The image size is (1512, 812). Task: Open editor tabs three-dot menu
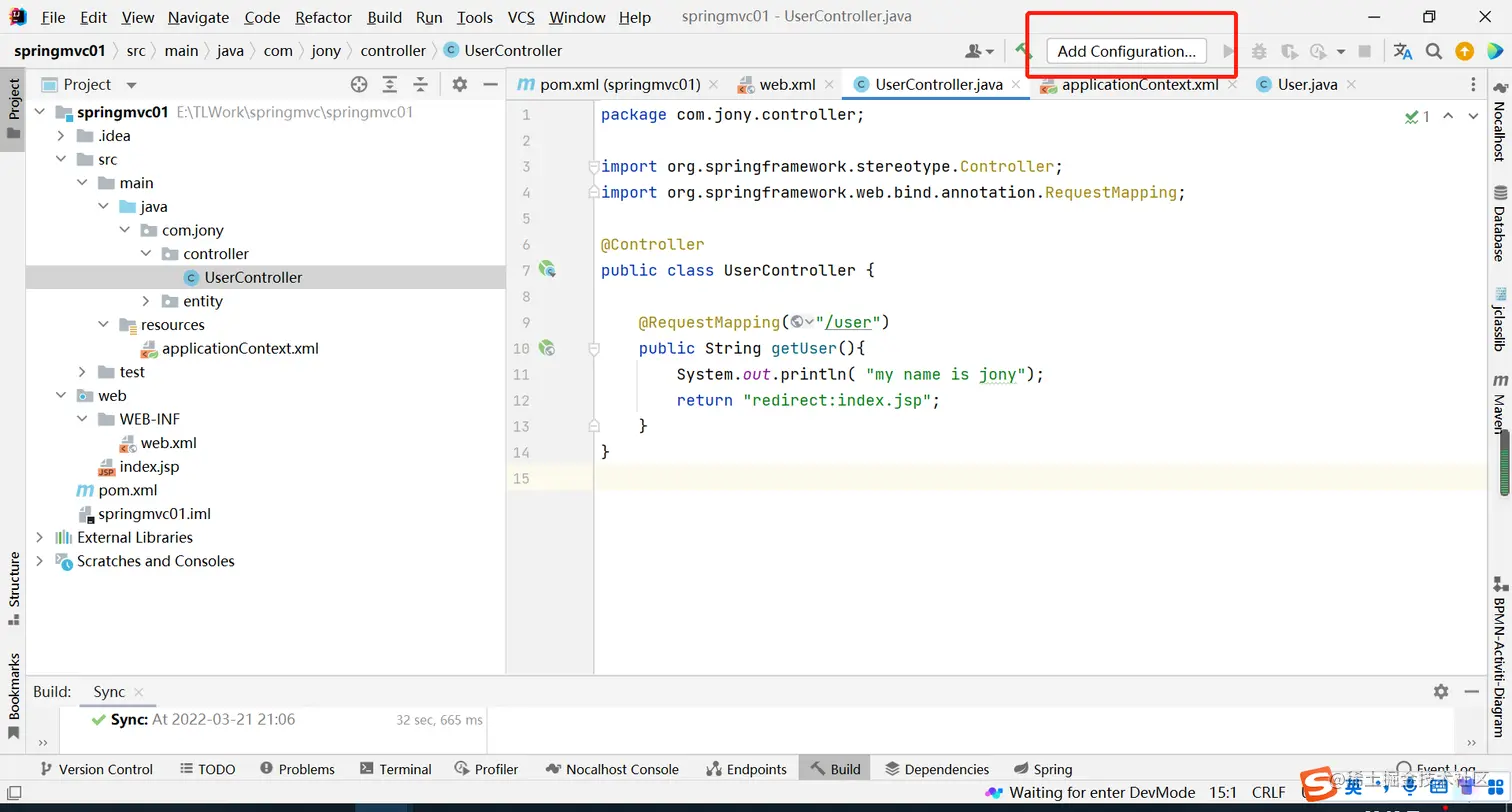(1473, 85)
